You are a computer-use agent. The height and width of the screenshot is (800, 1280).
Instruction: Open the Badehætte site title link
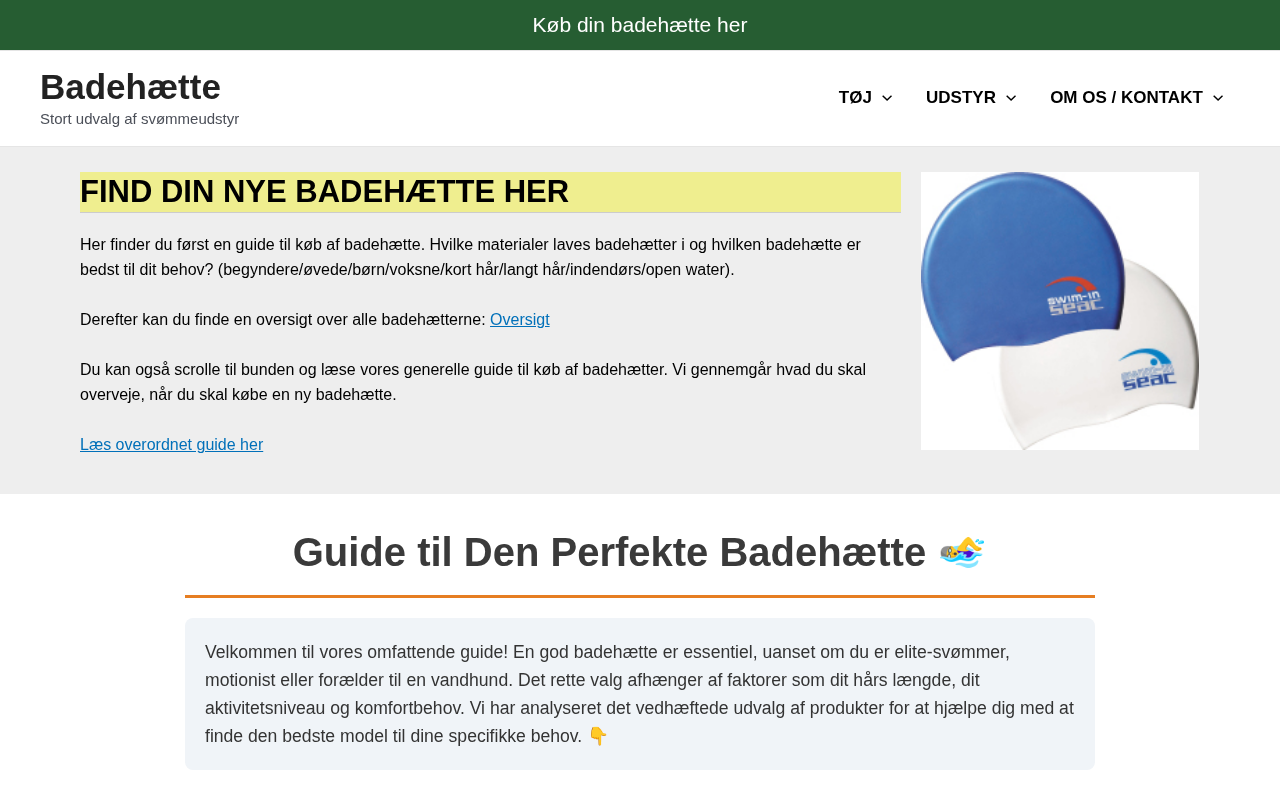pos(130,87)
